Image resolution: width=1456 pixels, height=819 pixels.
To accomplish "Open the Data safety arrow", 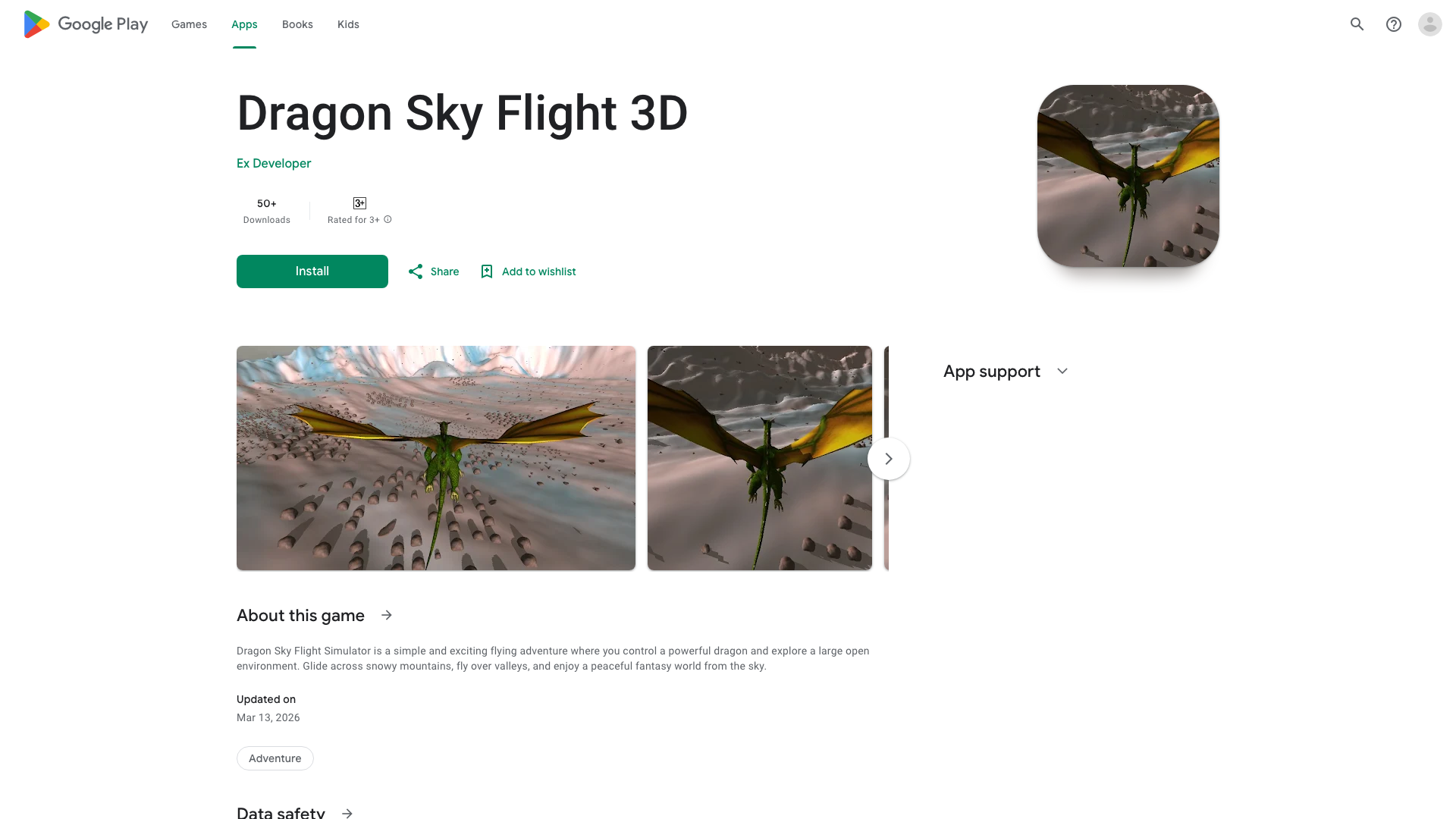I will pos(347,813).
